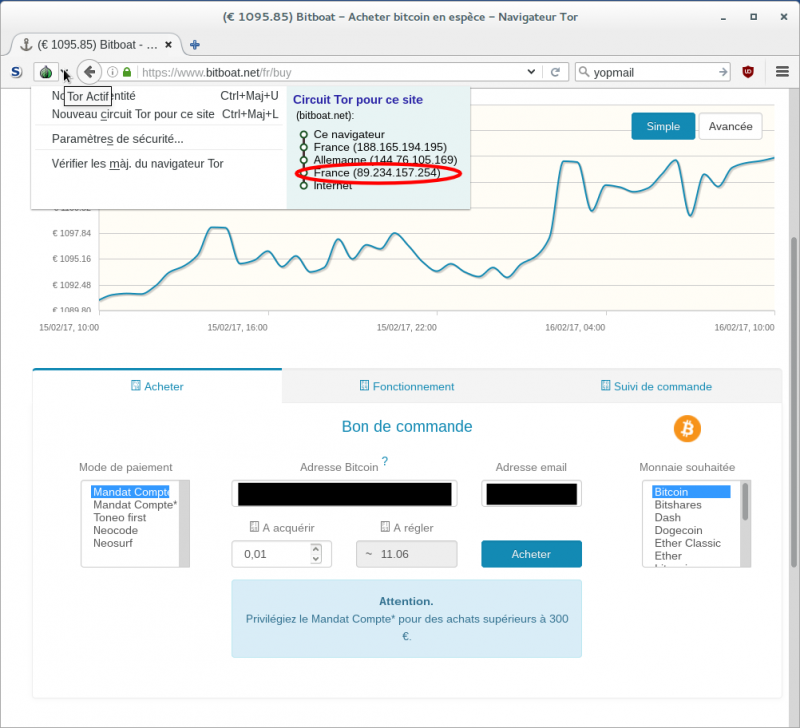800x728 pixels.
Task: Select Neosurf in payment mode list
Action: tap(114, 544)
